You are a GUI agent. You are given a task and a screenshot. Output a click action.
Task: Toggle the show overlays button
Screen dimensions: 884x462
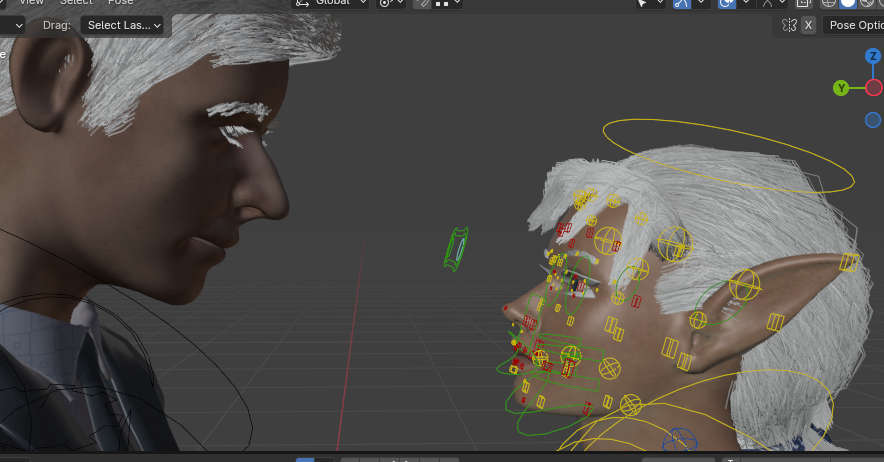(727, 3)
